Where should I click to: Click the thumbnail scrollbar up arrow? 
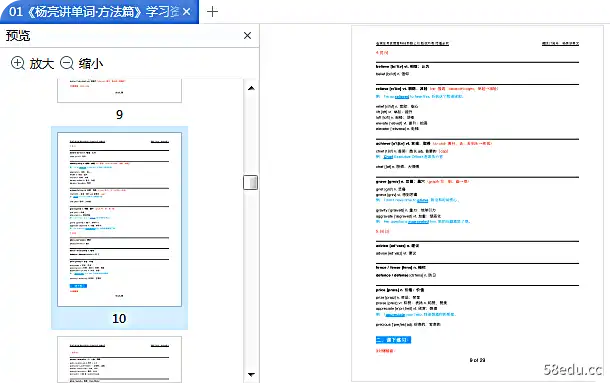tap(251, 88)
